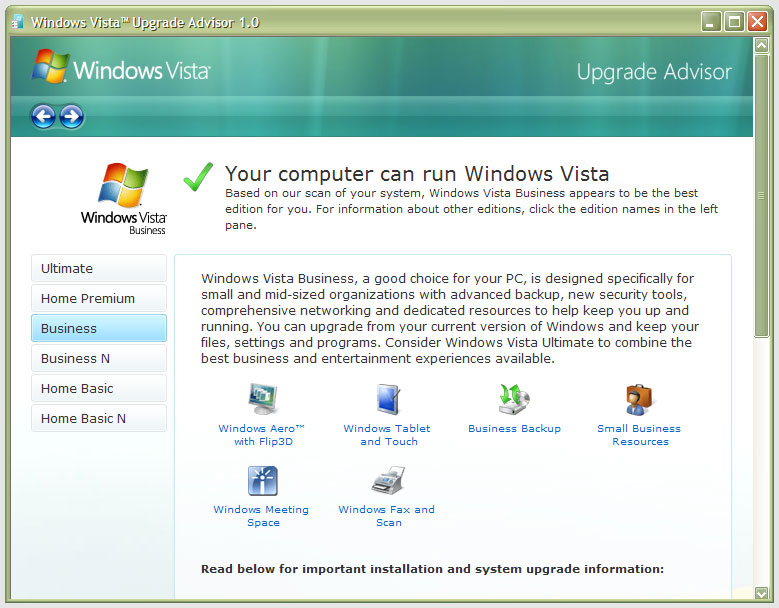The image size is (779, 608).
Task: Click the Windows Vista logo in header
Action: pos(122,67)
